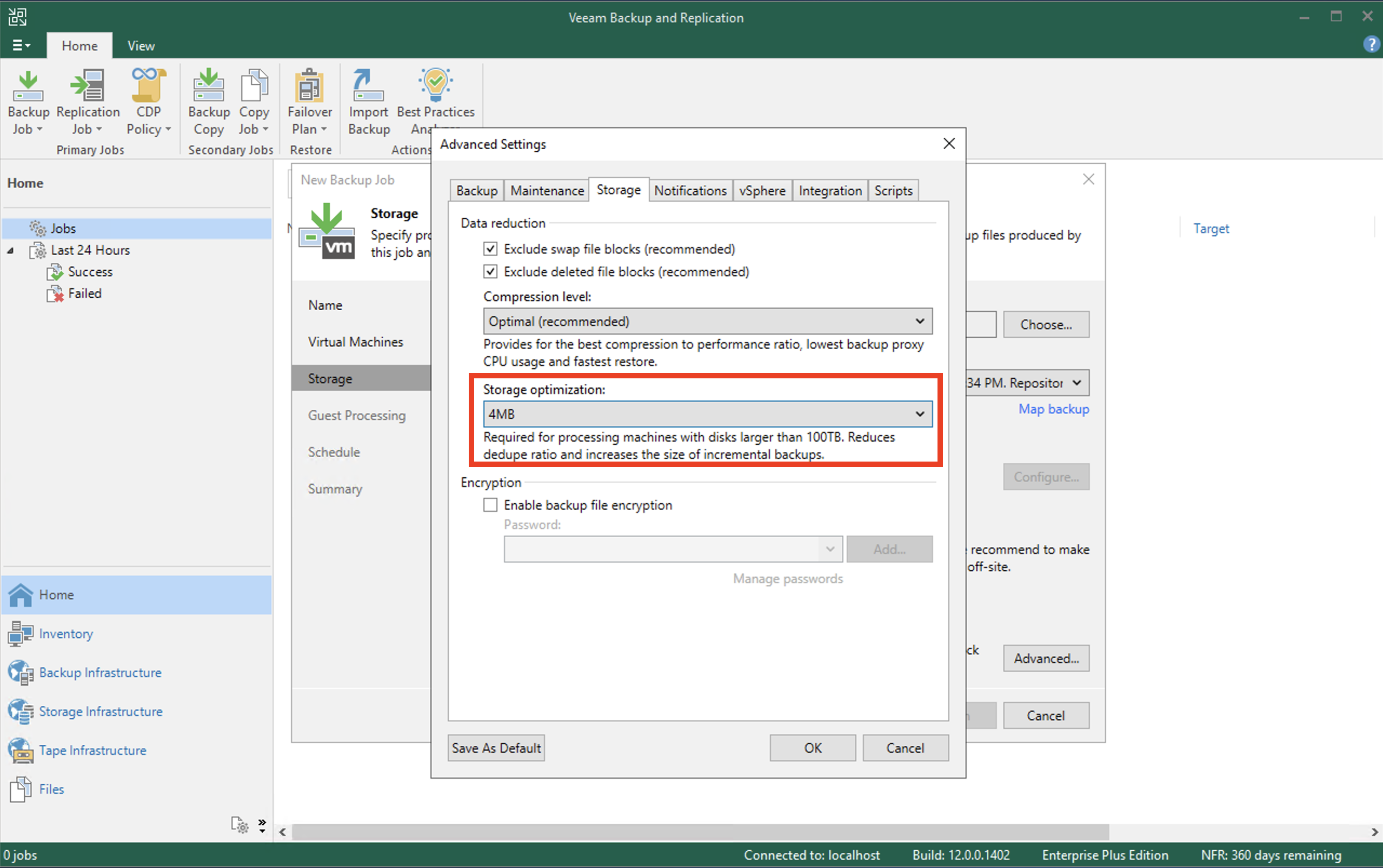Click the Backup Copy ribbon icon

tap(208, 85)
